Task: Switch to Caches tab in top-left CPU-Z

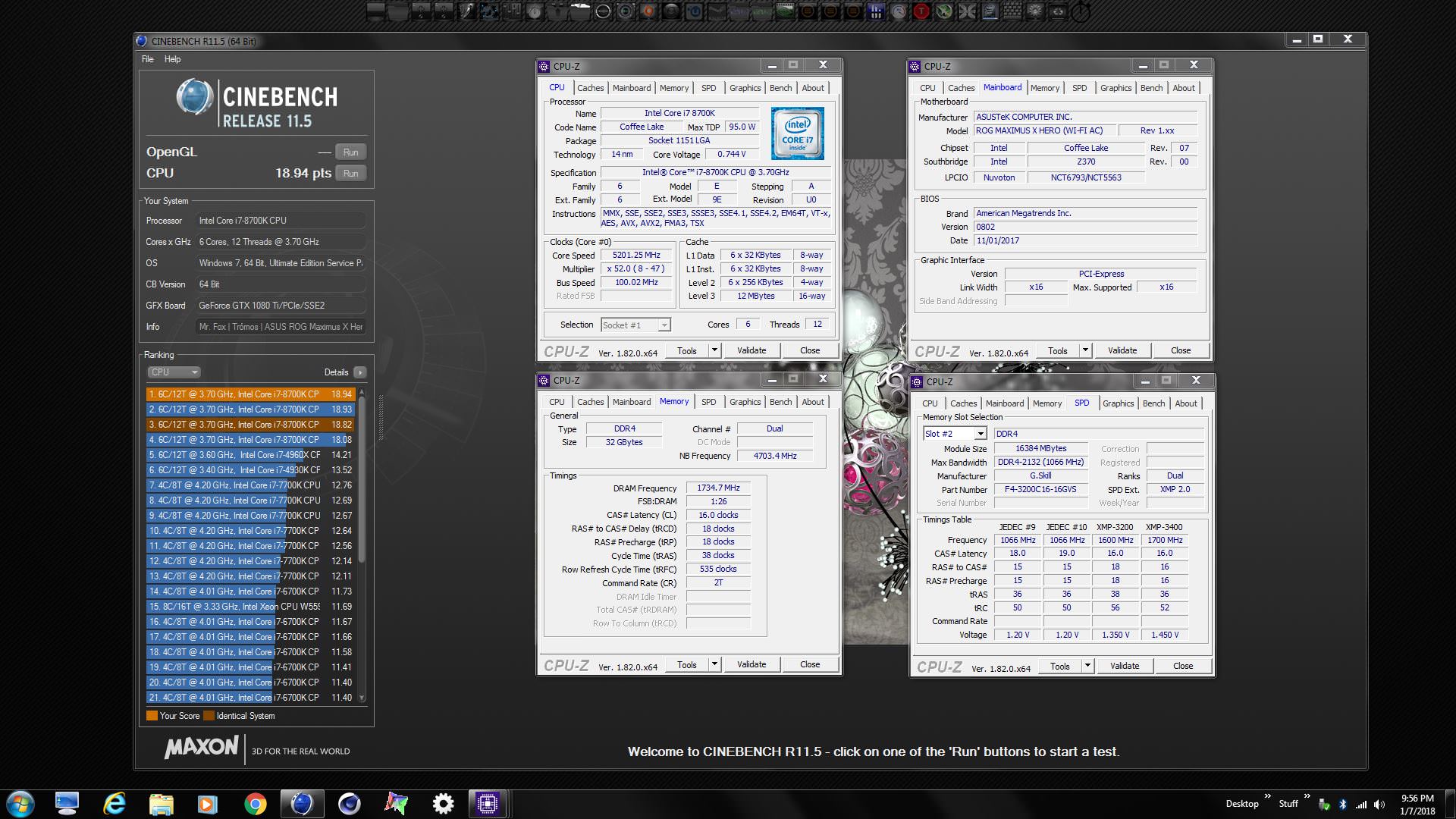Action: pyautogui.click(x=590, y=88)
